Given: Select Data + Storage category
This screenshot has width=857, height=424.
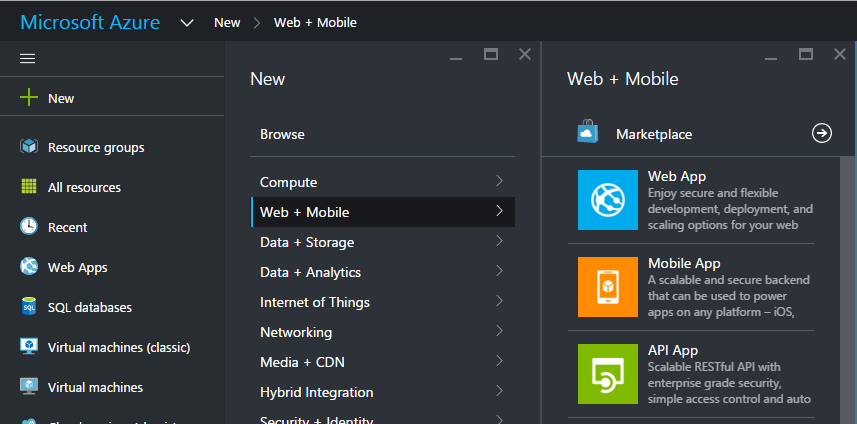Looking at the screenshot, I should 383,242.
